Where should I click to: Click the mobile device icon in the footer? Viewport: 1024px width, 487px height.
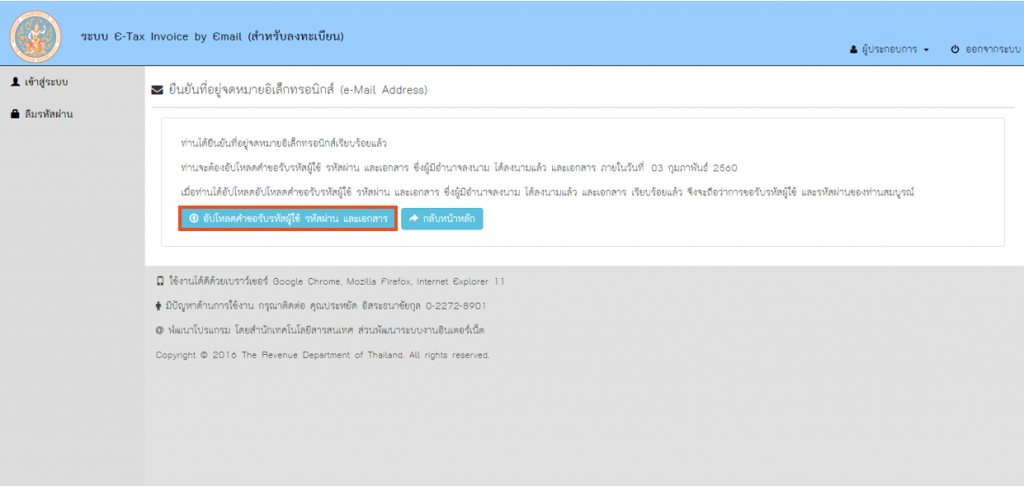click(159, 282)
